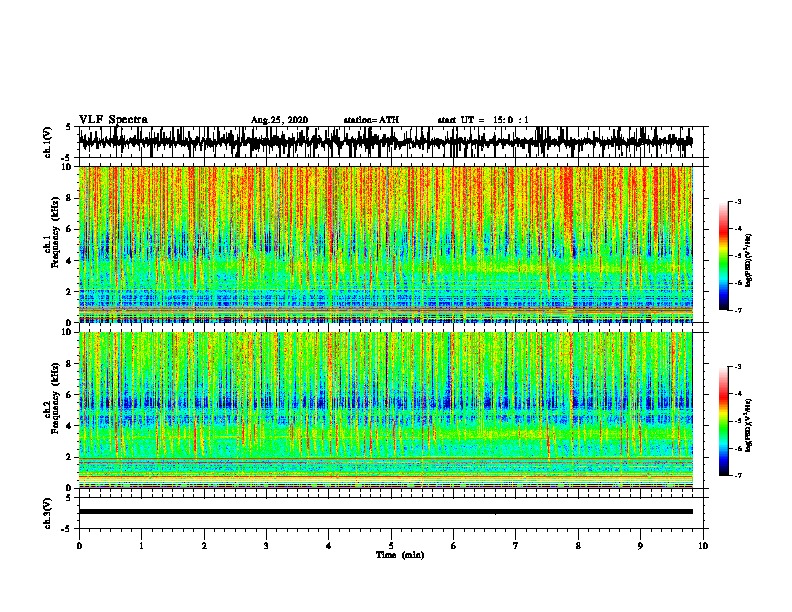Click time-axis end tick label "10"
Screen dimensions: 792x612
pos(703,546)
